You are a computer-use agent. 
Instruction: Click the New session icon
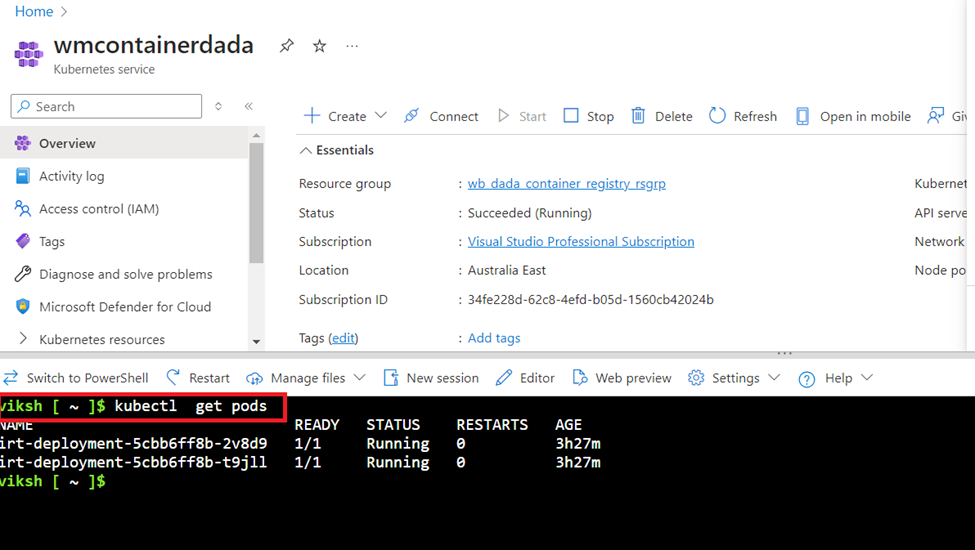(390, 378)
